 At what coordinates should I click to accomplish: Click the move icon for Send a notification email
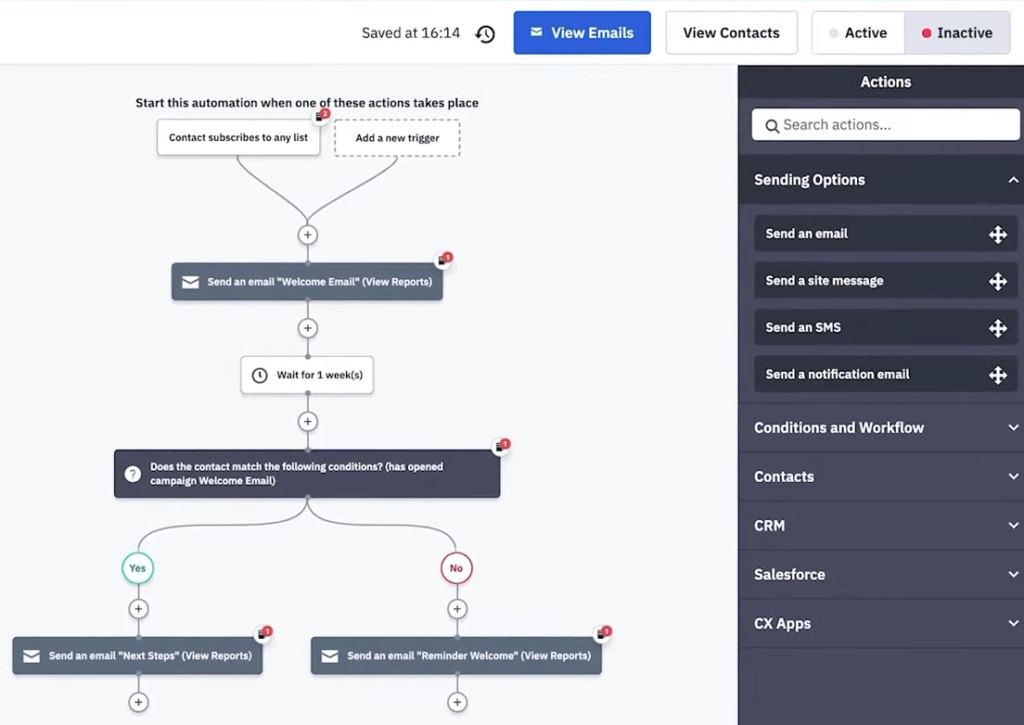[x=997, y=375]
